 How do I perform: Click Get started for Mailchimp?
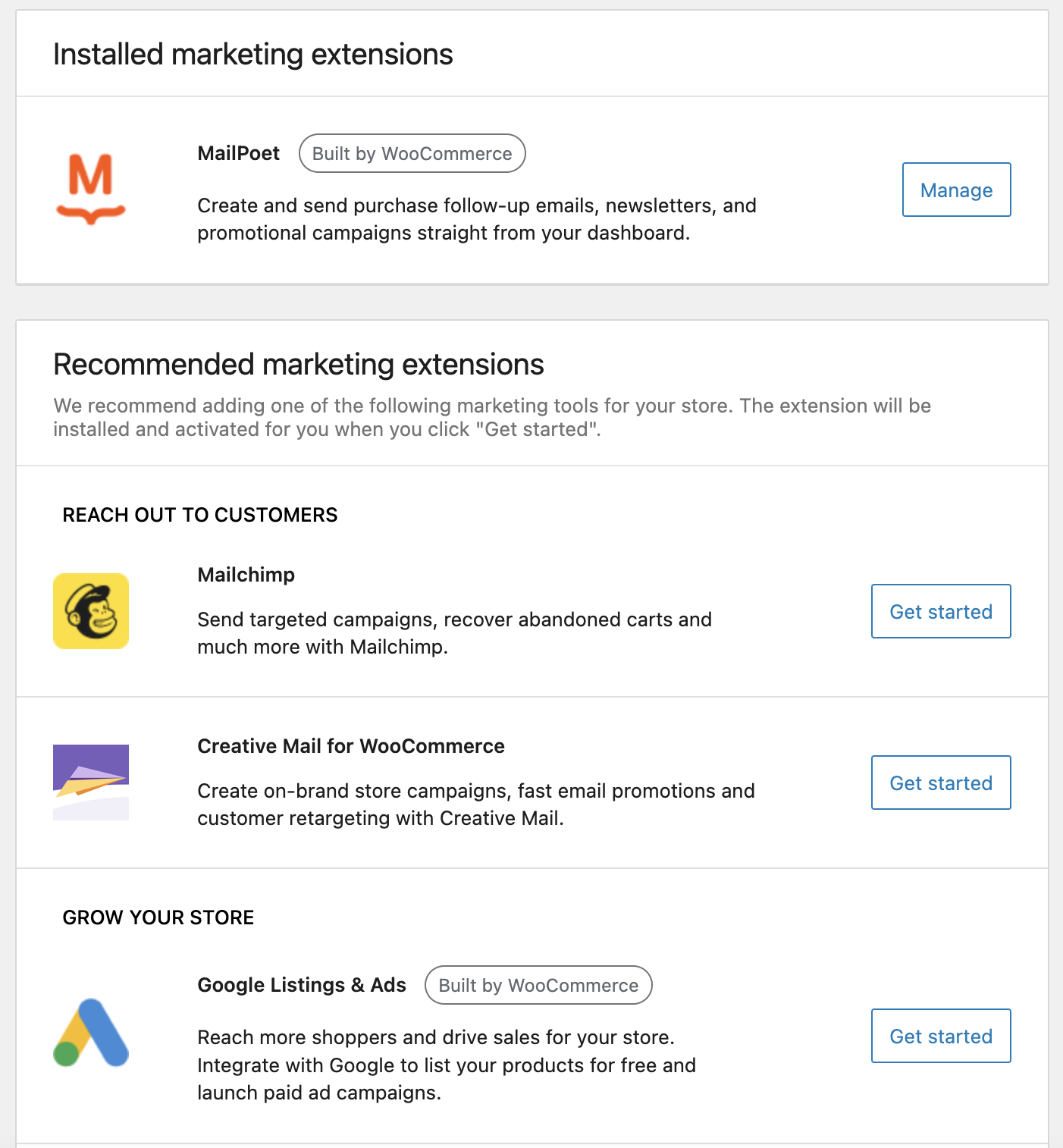pos(940,611)
